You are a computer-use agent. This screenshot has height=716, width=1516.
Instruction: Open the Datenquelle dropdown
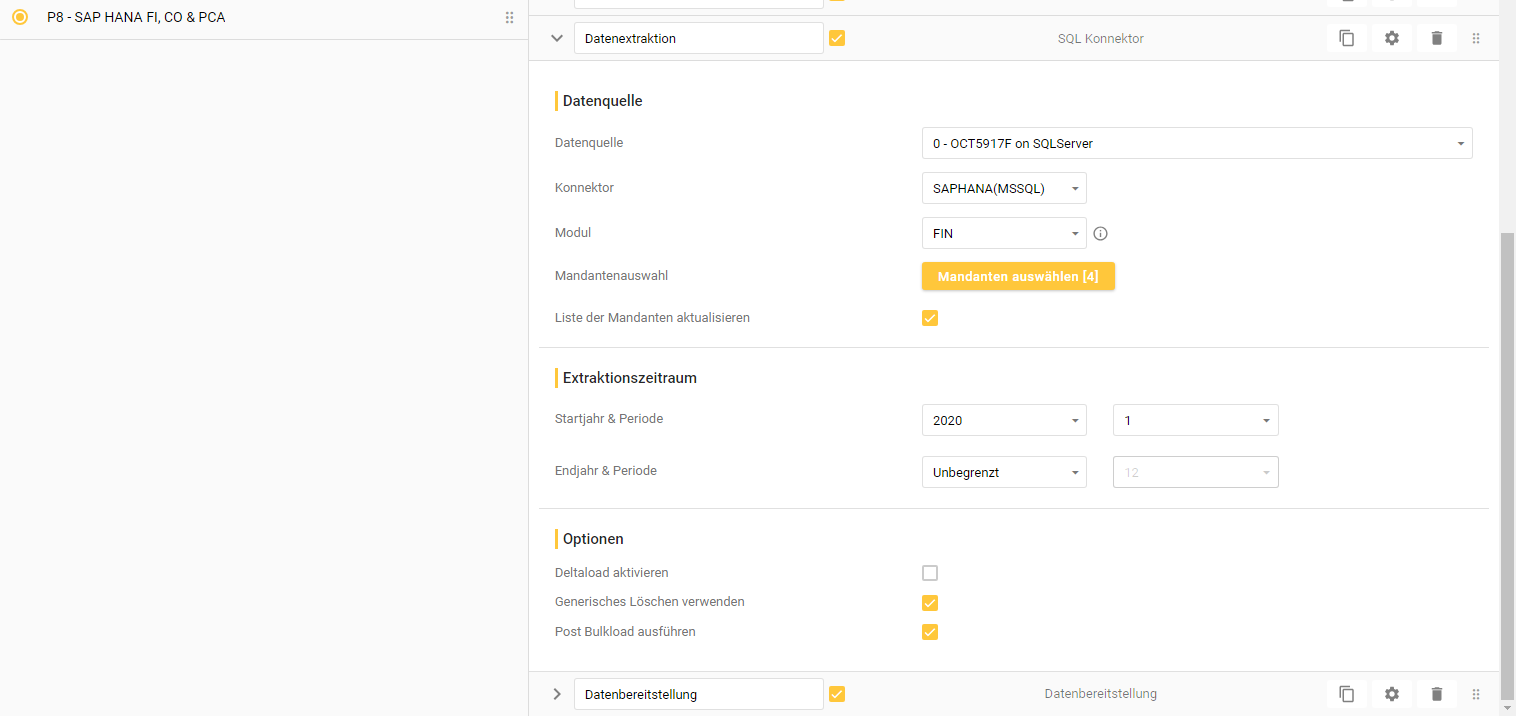click(1196, 144)
